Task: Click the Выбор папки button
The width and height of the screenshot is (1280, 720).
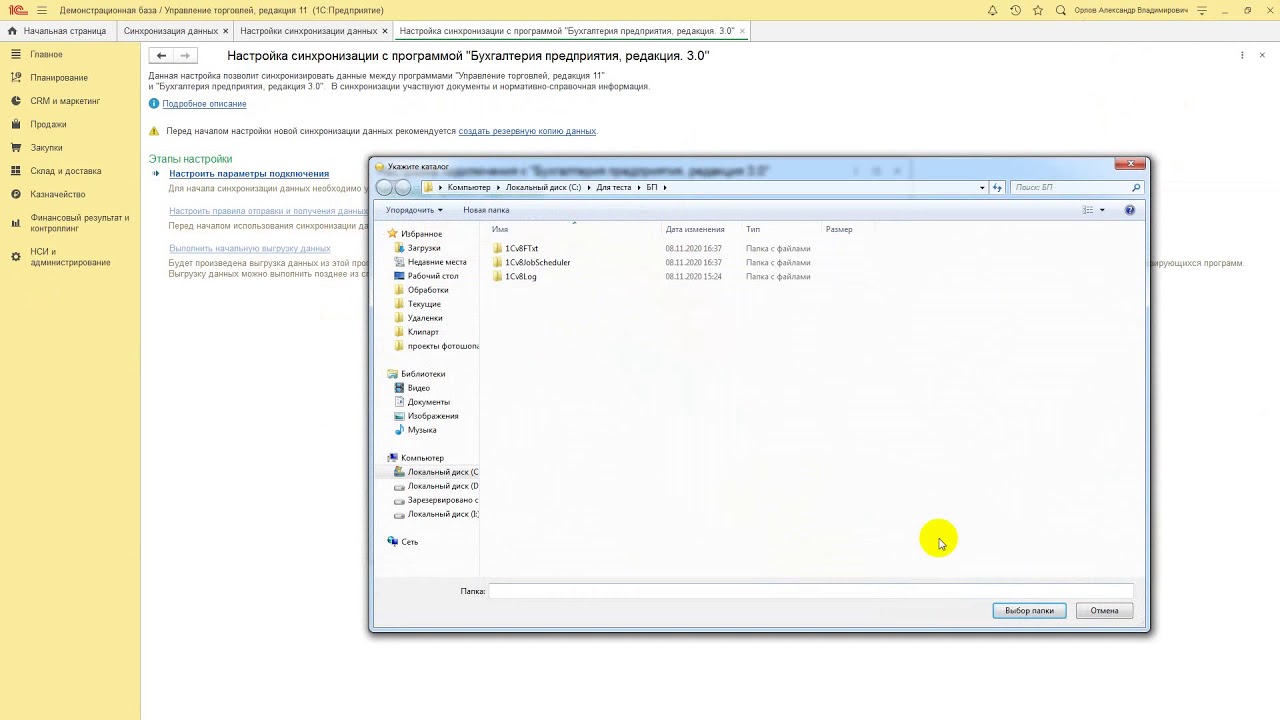Action: tap(1029, 610)
